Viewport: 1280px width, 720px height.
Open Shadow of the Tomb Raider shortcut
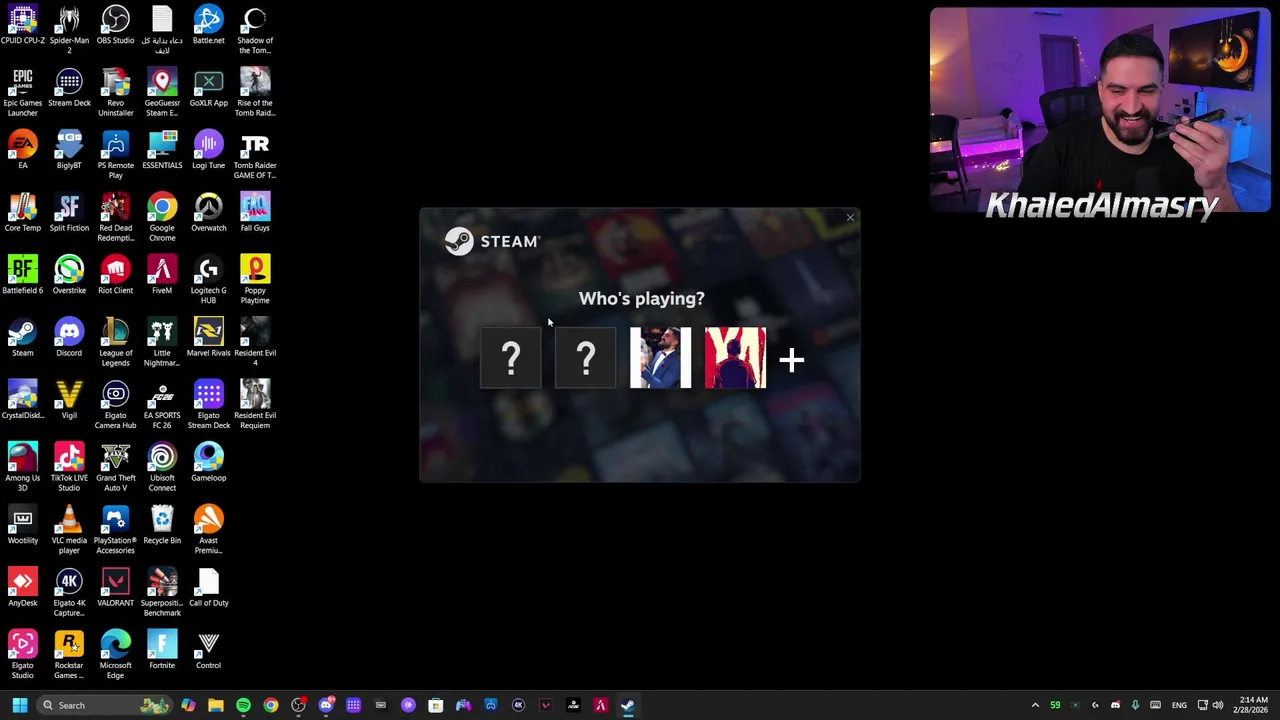255,28
